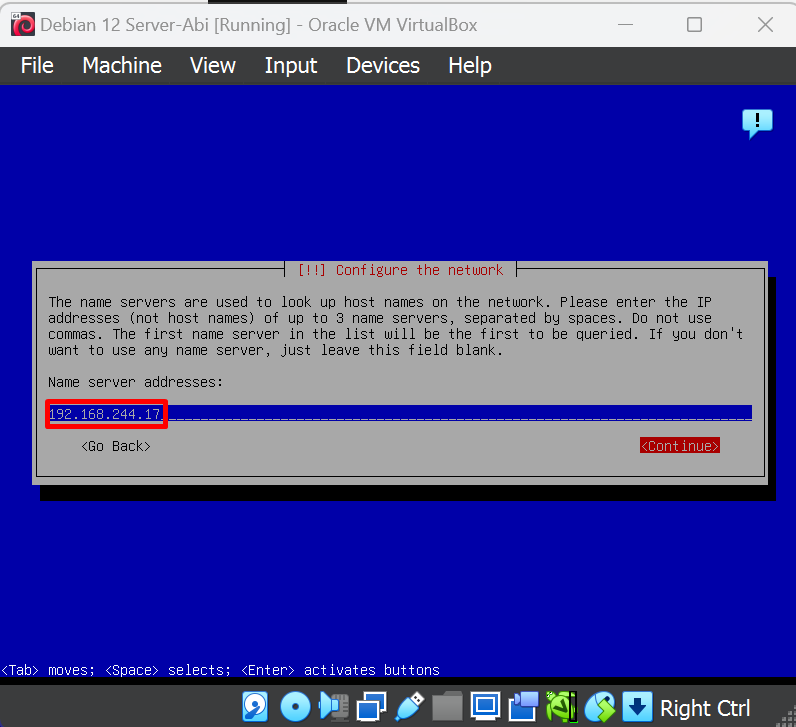
Task: Click the 'Name server addresses:' label
Action: [x=136, y=382]
